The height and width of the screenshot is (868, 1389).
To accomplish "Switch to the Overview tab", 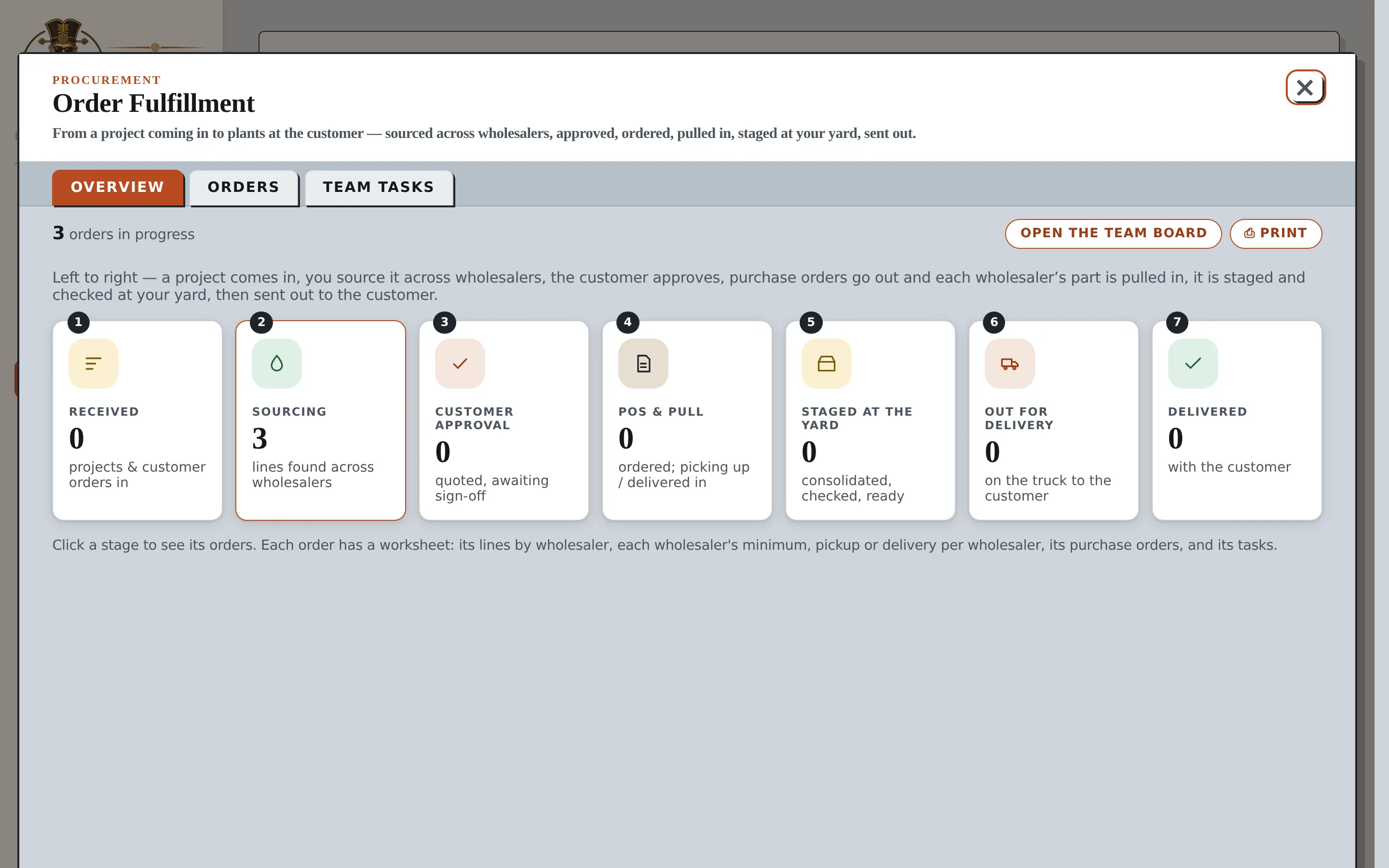I will tap(118, 187).
